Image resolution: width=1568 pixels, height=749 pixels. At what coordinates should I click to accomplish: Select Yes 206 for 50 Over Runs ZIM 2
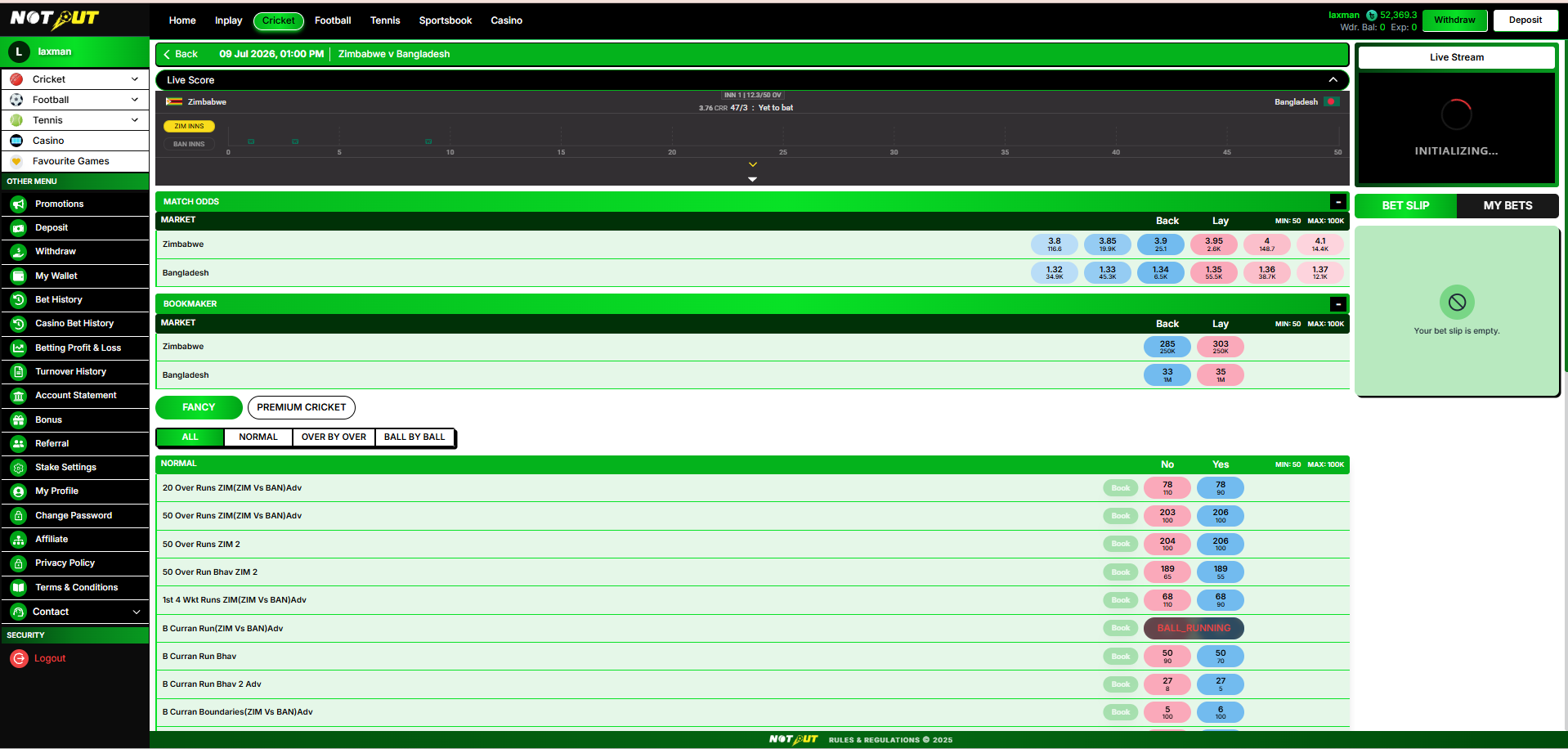click(1221, 544)
